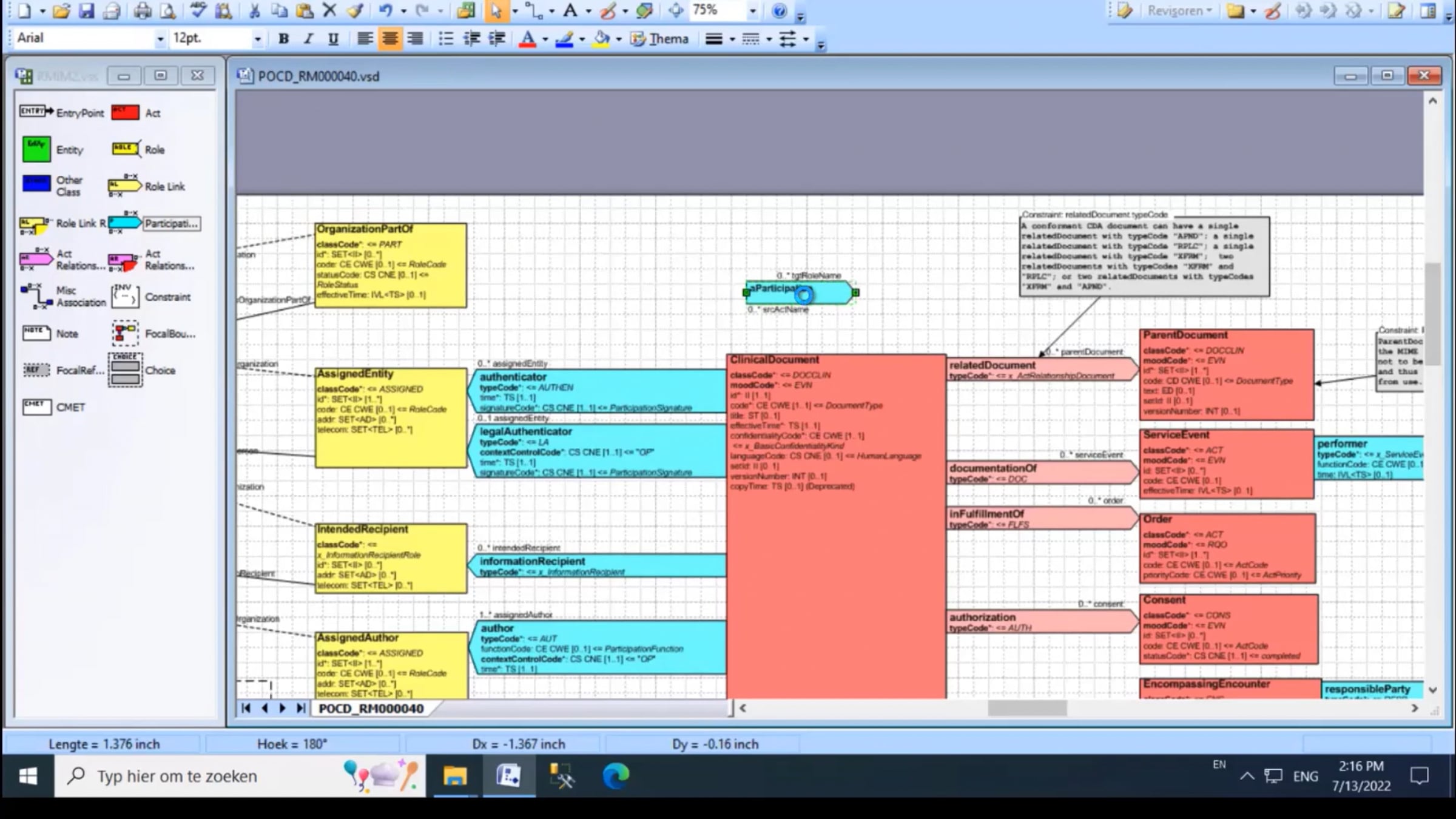
Task: Select the Pointer tool in toolbar
Action: tap(496, 10)
